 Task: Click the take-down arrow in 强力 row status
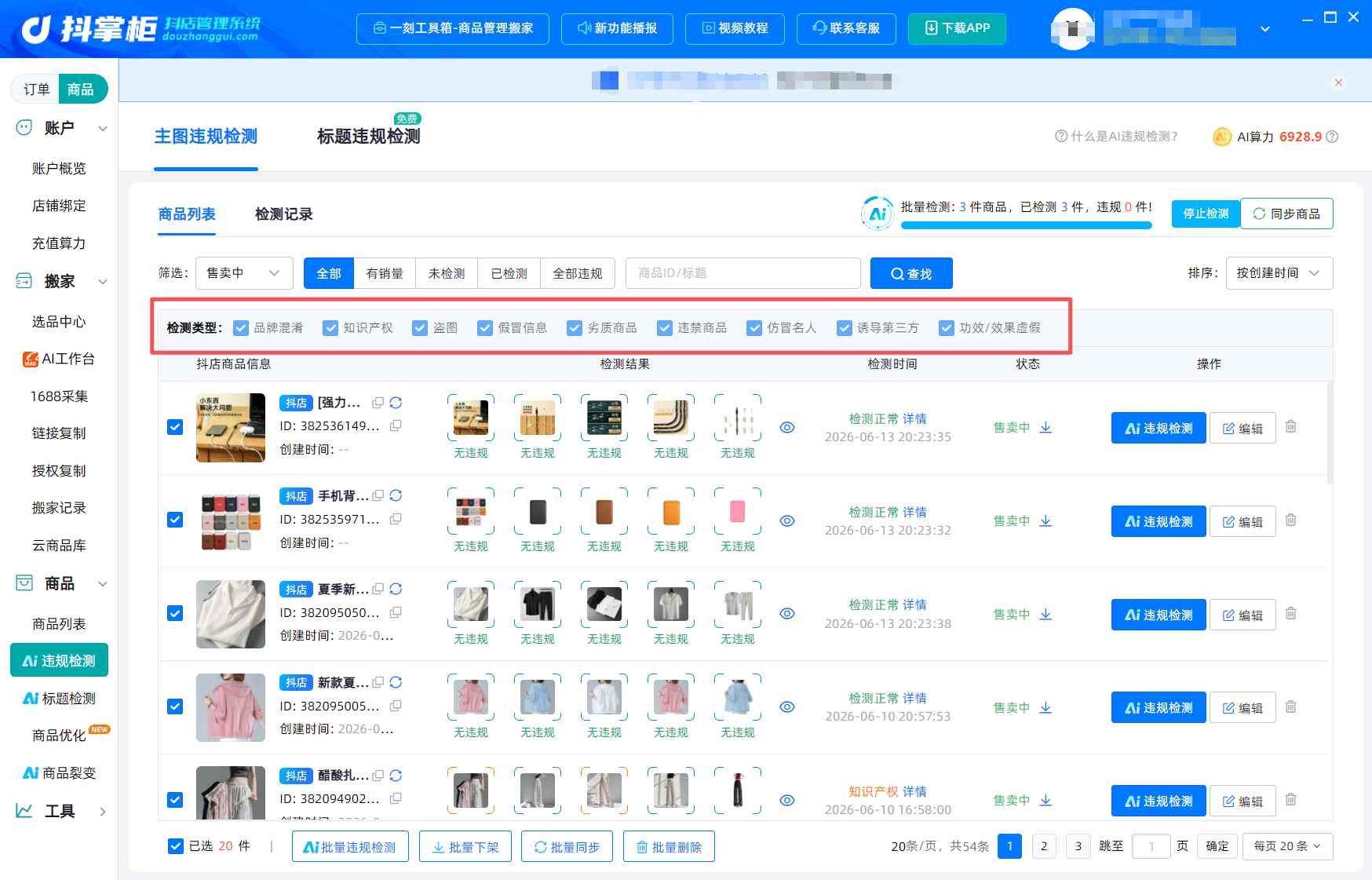pyautogui.click(x=1045, y=427)
